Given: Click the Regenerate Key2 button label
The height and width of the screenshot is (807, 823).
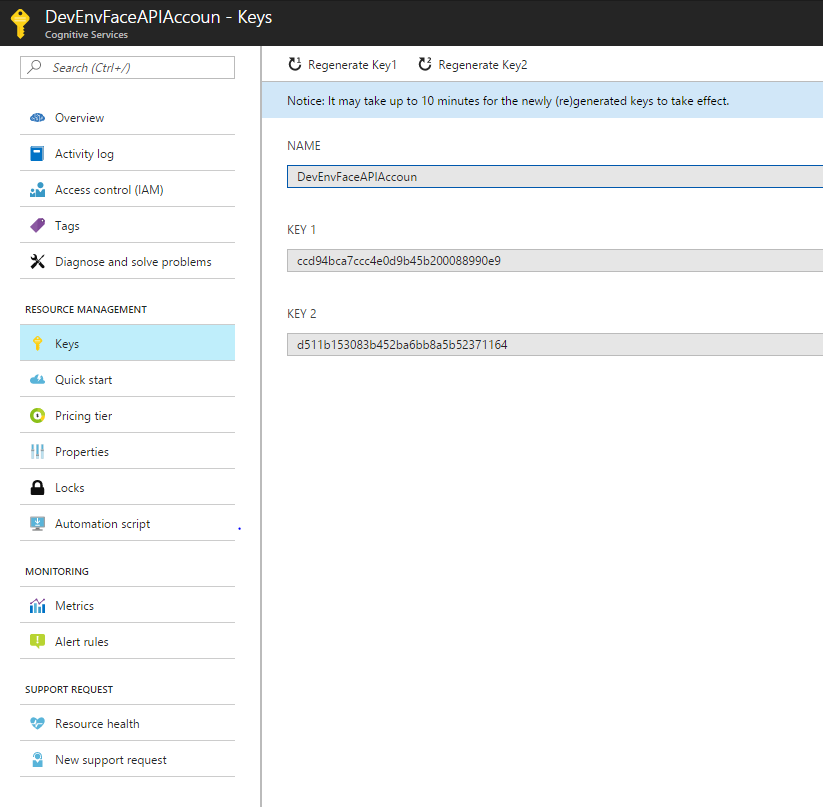Looking at the screenshot, I should tap(483, 65).
